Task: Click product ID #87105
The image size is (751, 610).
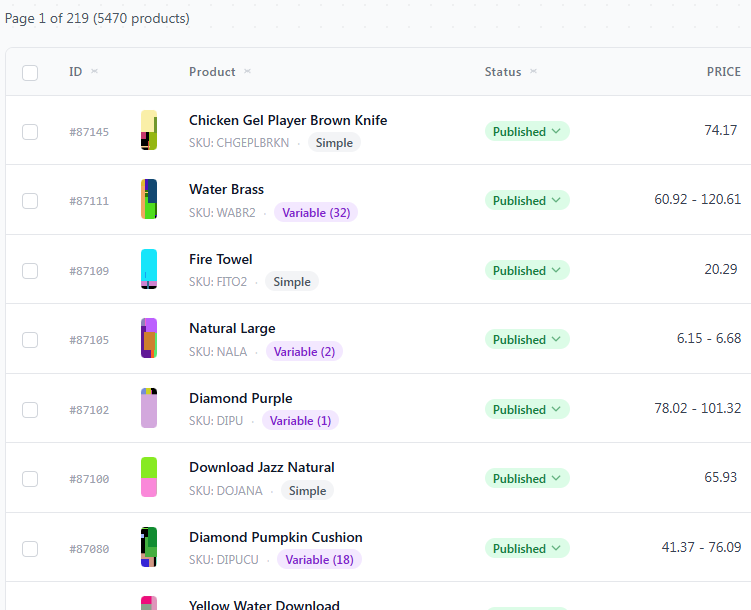Action: coord(89,340)
